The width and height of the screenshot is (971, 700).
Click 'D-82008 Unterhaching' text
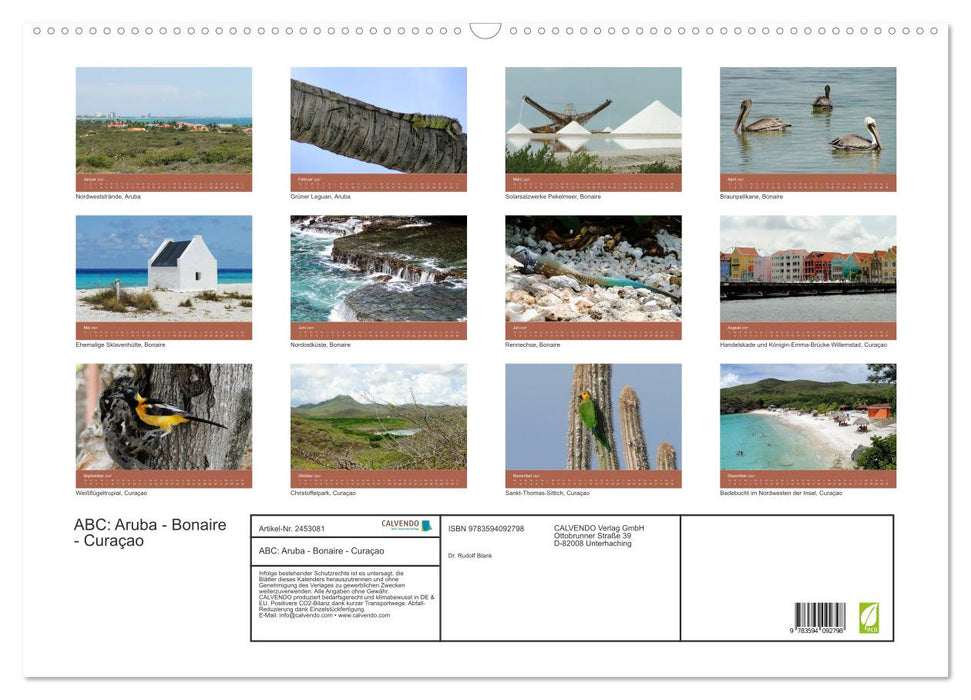click(x=593, y=543)
